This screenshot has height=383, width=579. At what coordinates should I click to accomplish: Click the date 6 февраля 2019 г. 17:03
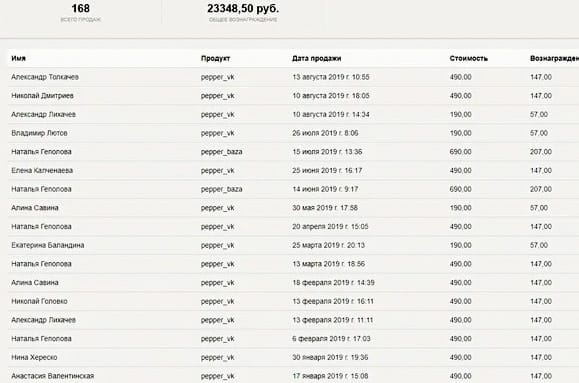[331, 339]
